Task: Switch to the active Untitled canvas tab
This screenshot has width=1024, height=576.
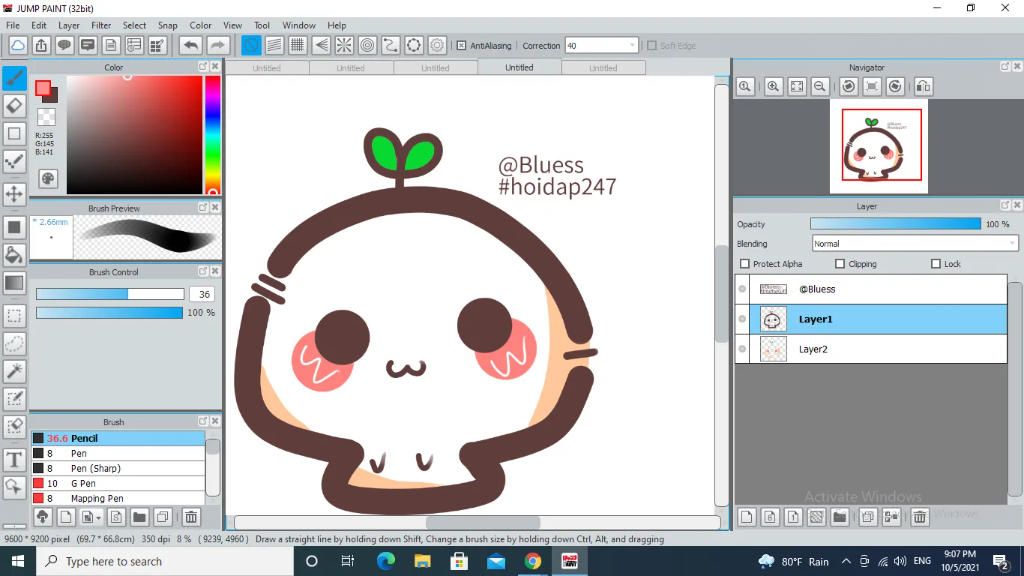Action: pyautogui.click(x=519, y=67)
